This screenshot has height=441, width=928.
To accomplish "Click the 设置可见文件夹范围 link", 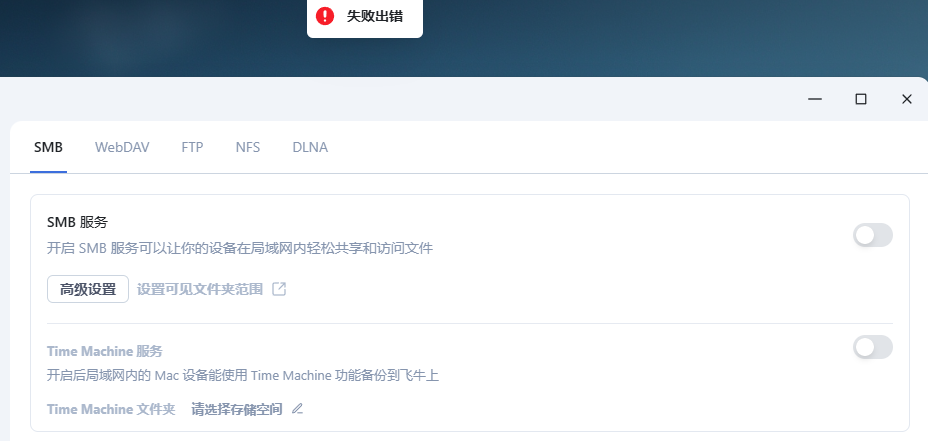I will tap(200, 289).
